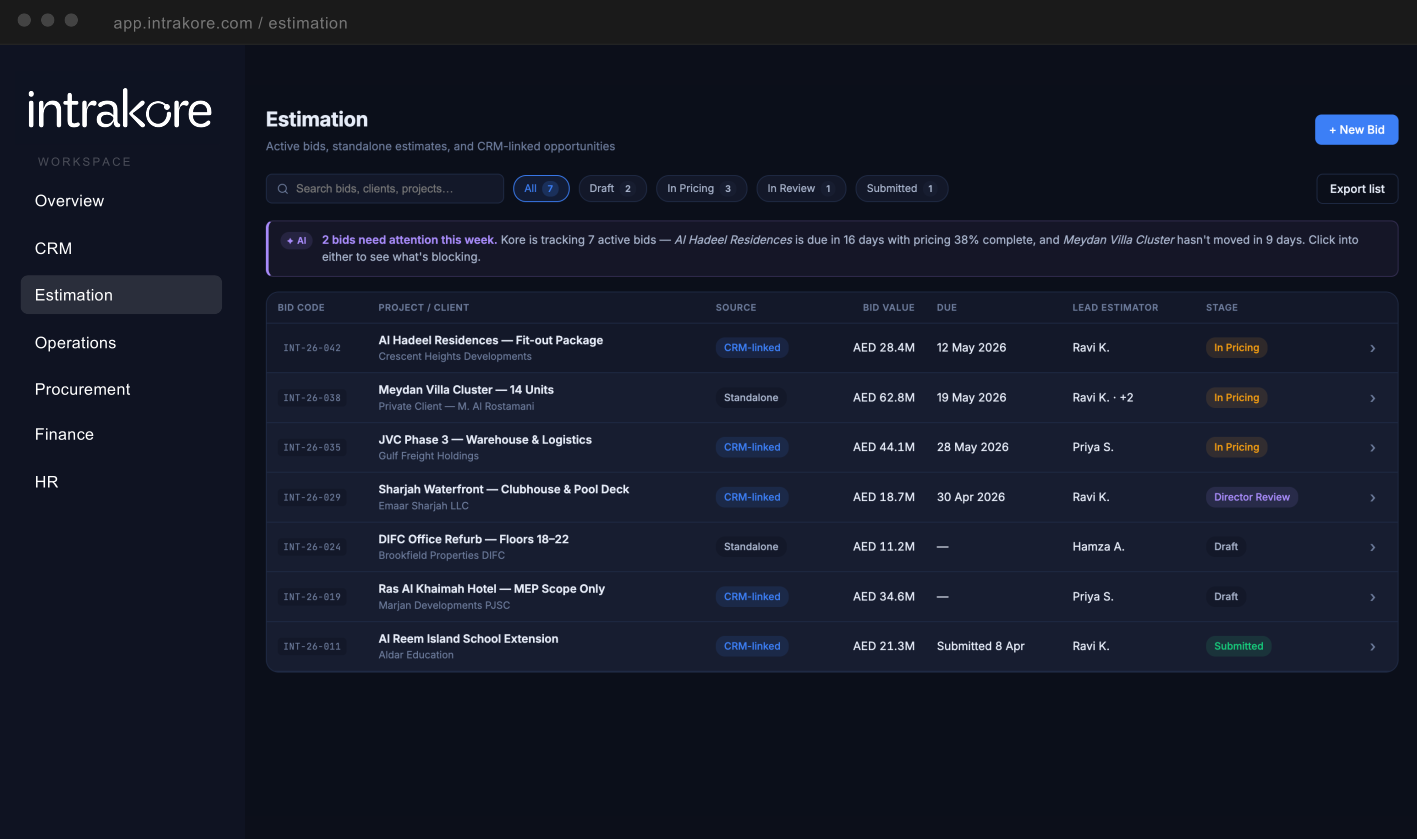
Task: Click the Export list button
Action: 1357,189
